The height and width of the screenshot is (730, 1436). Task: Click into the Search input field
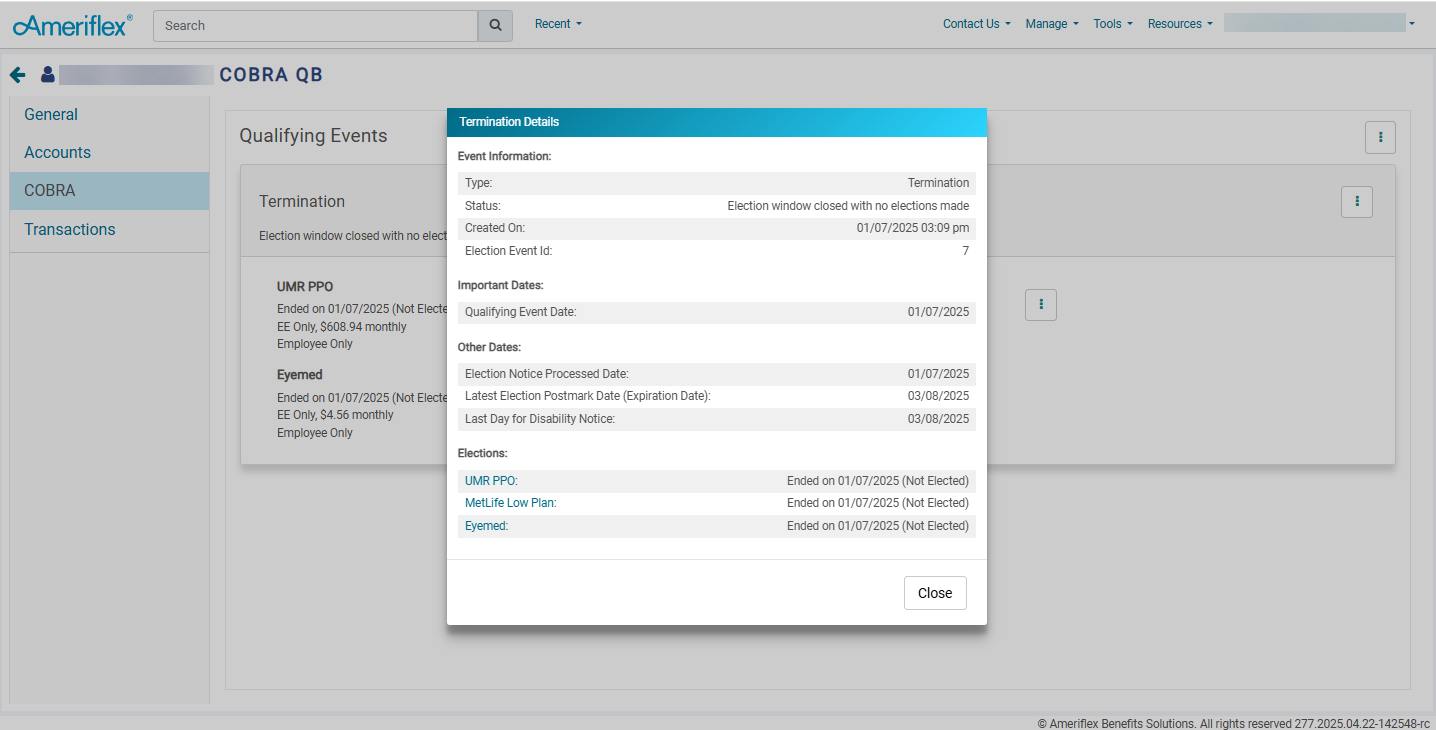click(316, 26)
